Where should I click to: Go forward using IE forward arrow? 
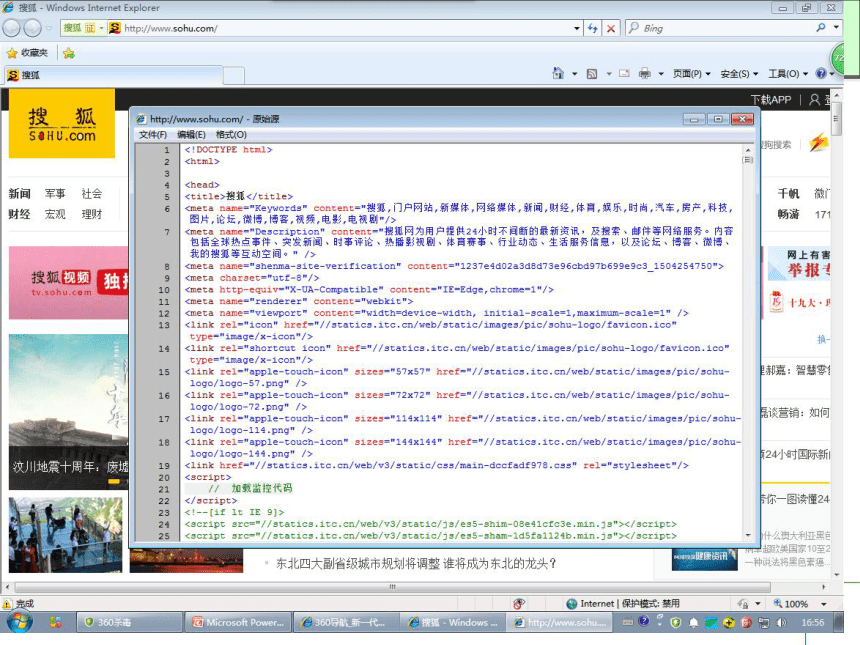(33, 27)
